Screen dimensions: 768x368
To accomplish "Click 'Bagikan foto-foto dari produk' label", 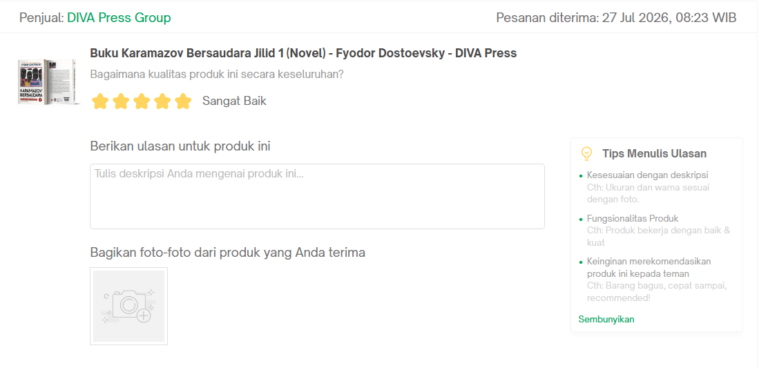I will (x=228, y=253).
